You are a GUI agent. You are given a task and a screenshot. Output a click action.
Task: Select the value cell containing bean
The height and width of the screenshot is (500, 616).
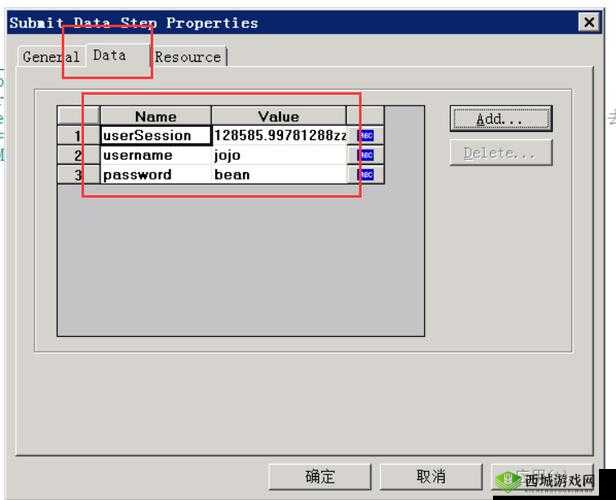click(278, 175)
